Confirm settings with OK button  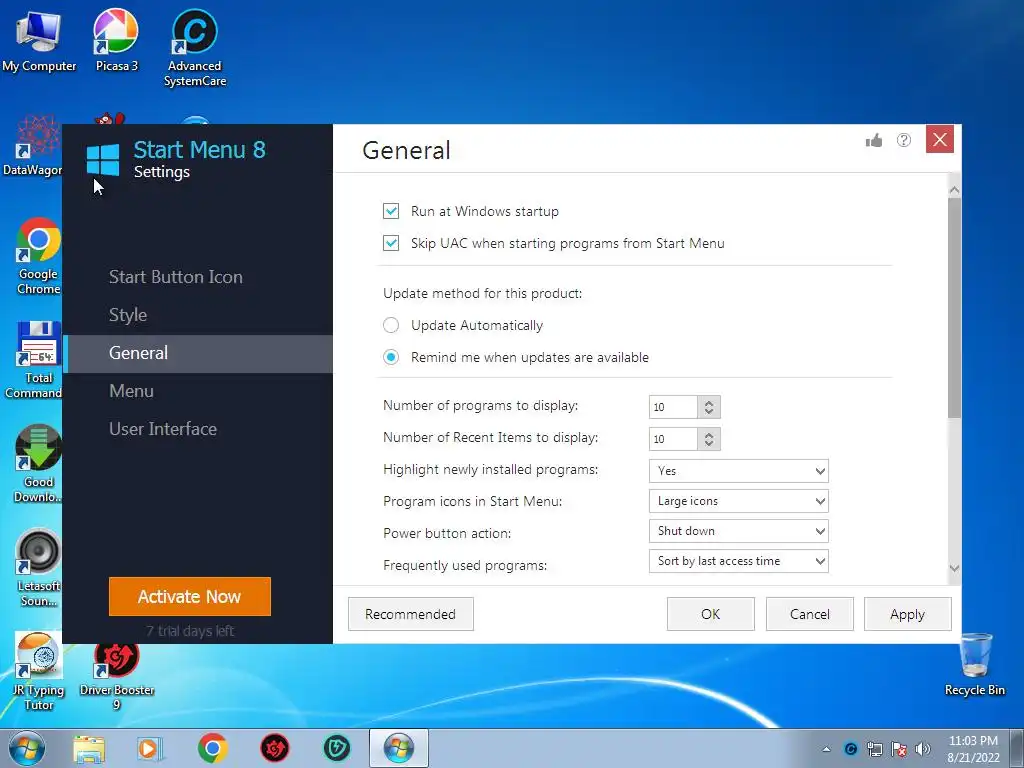[711, 614]
